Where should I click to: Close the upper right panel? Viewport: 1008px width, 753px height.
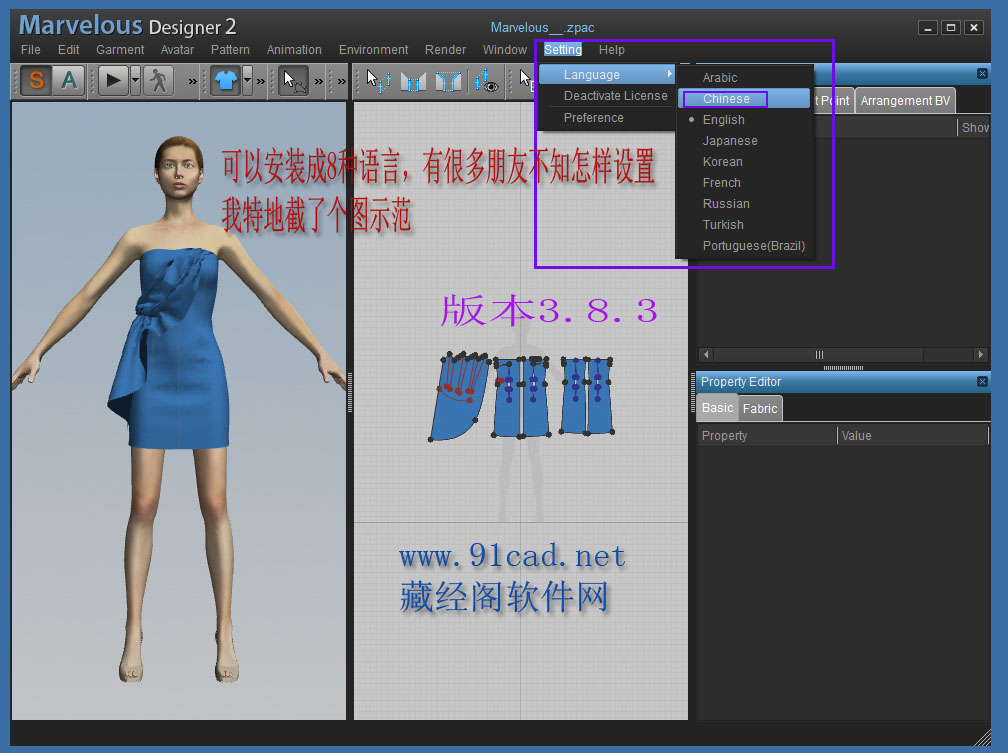[x=982, y=73]
